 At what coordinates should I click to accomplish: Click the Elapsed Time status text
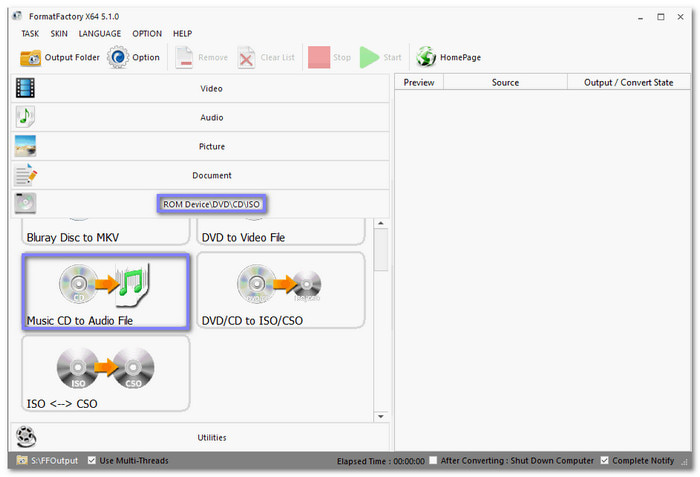(380, 461)
